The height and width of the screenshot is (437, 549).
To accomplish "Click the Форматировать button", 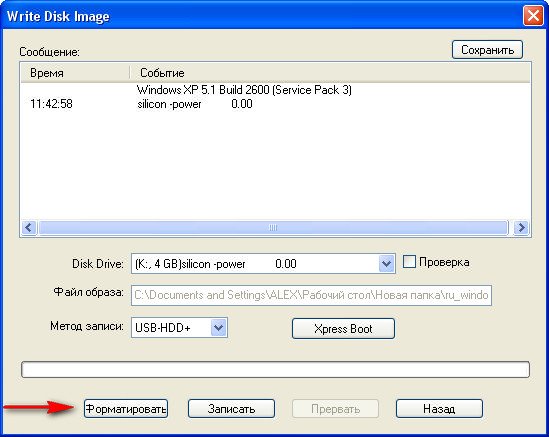I will (x=126, y=409).
